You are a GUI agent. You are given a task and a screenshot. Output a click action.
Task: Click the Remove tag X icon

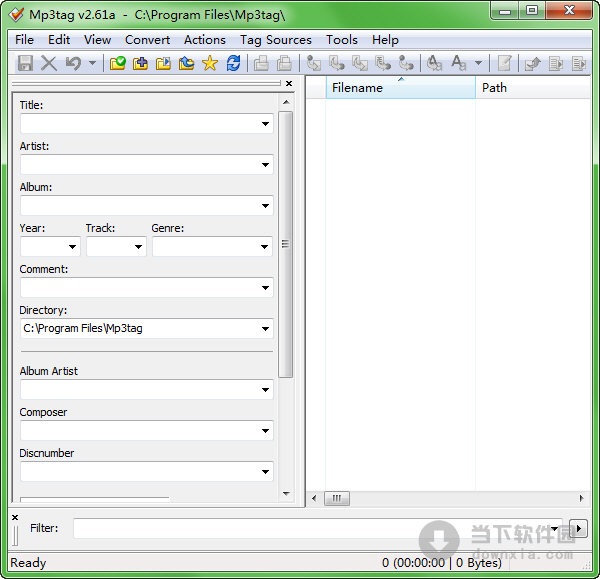tap(49, 63)
